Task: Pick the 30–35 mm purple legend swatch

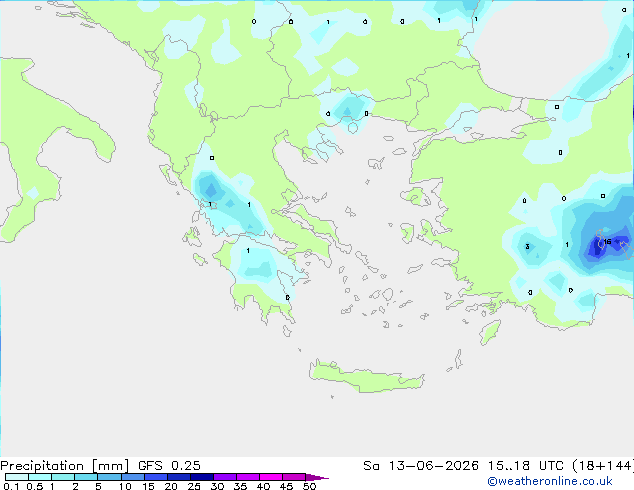Action: pos(225,477)
